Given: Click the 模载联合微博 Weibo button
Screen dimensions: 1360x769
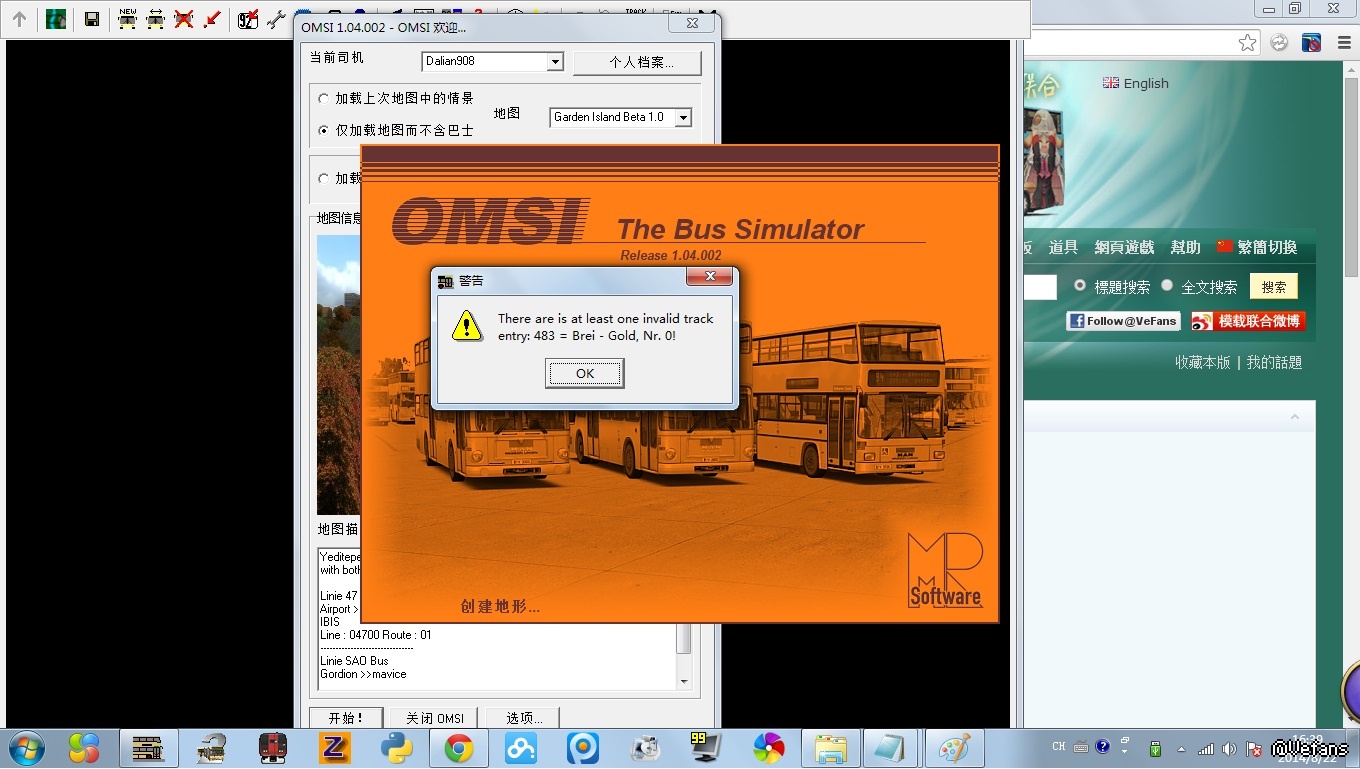Looking at the screenshot, I should [x=1248, y=321].
